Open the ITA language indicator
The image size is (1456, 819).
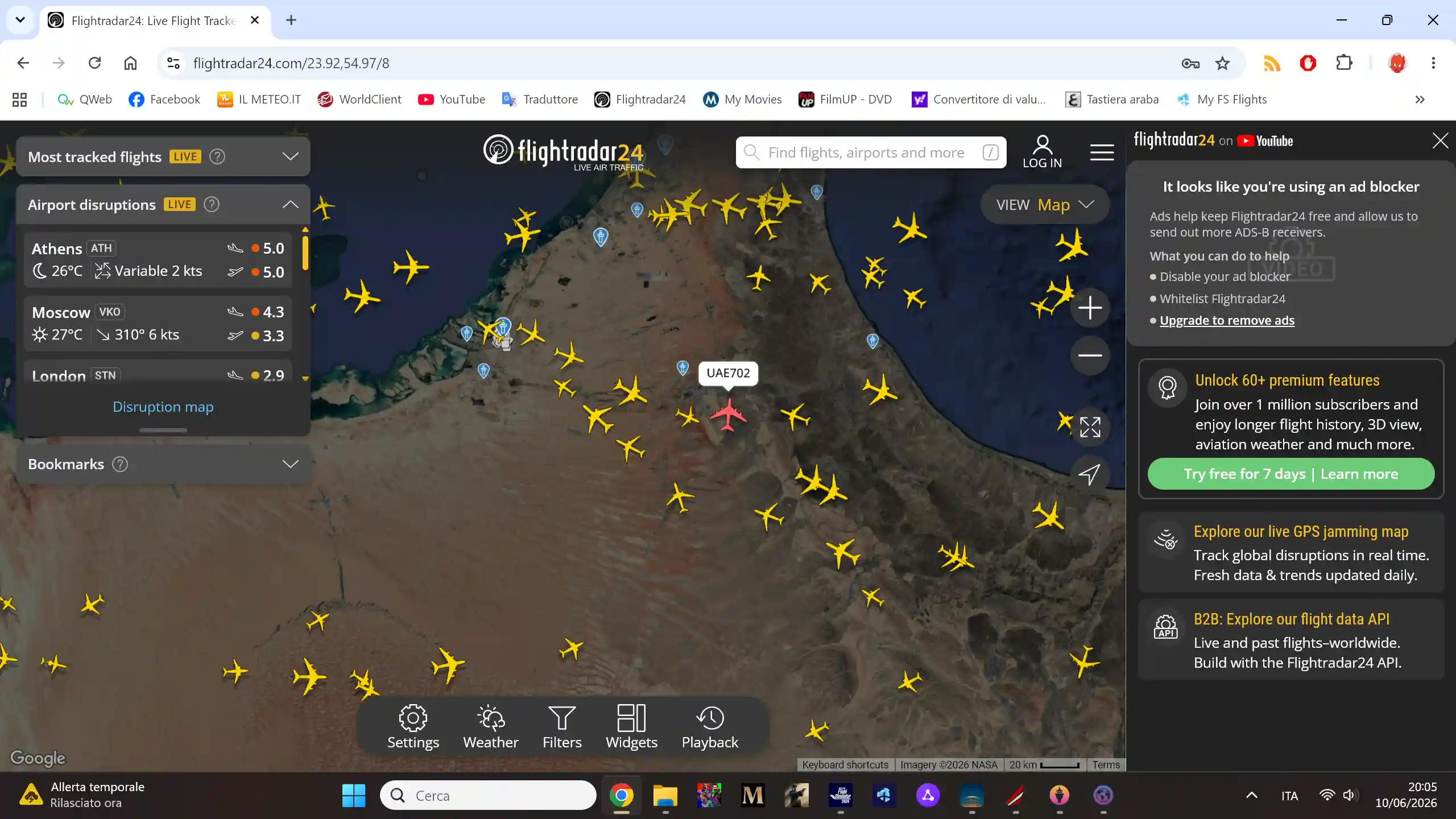(x=1289, y=796)
